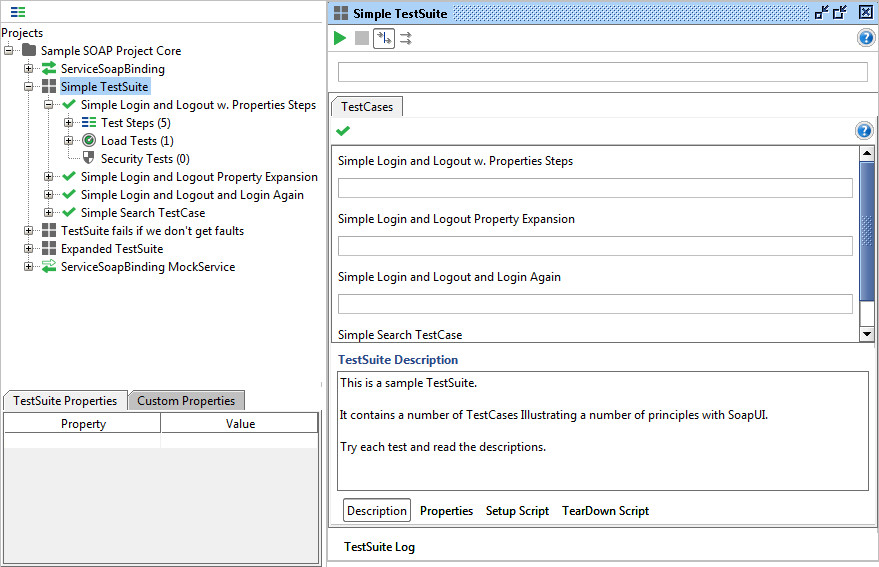Expand Expanded TestSuite node

[x=29, y=248]
